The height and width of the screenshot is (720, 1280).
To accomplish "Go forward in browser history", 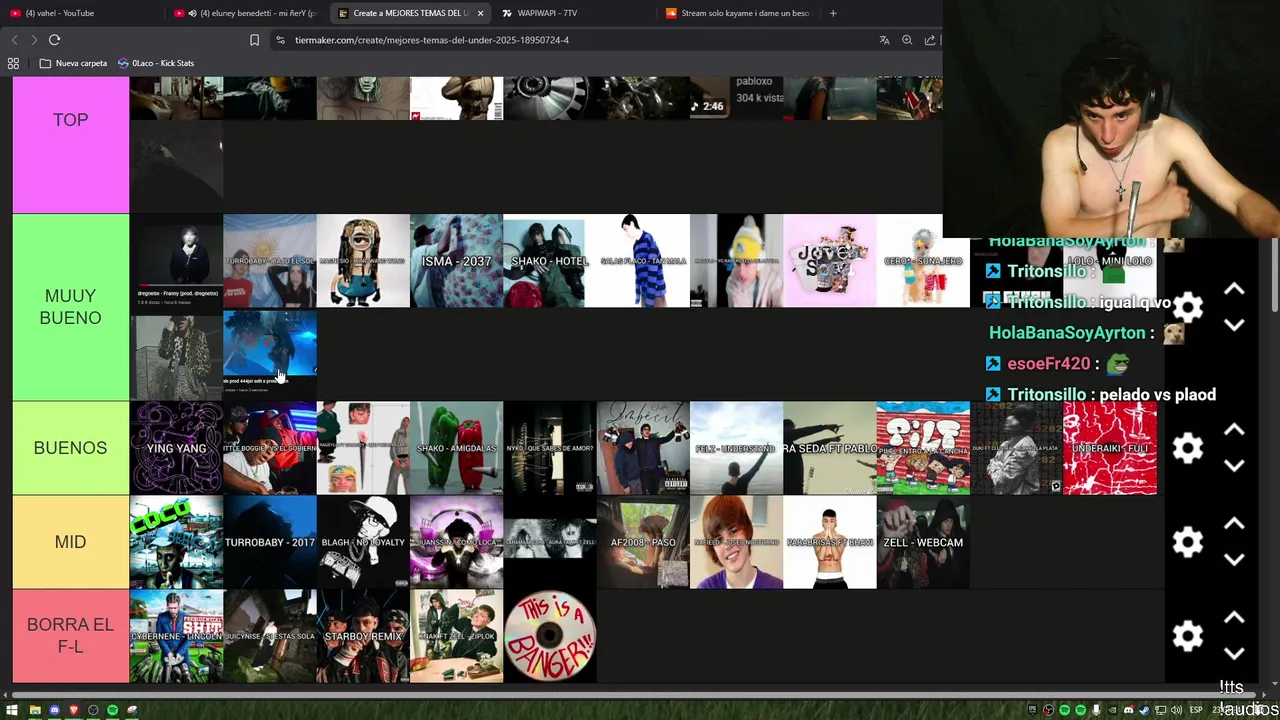I will pos(33,40).
